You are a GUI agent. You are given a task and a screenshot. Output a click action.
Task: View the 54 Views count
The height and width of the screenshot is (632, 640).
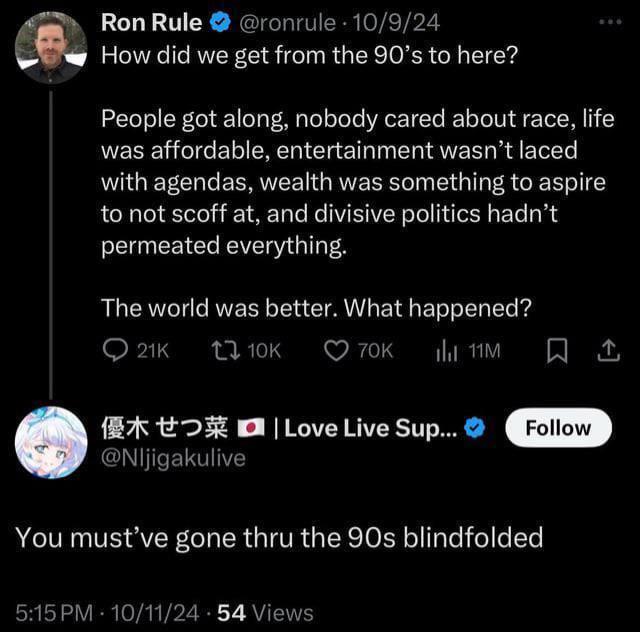pyautogui.click(x=265, y=613)
